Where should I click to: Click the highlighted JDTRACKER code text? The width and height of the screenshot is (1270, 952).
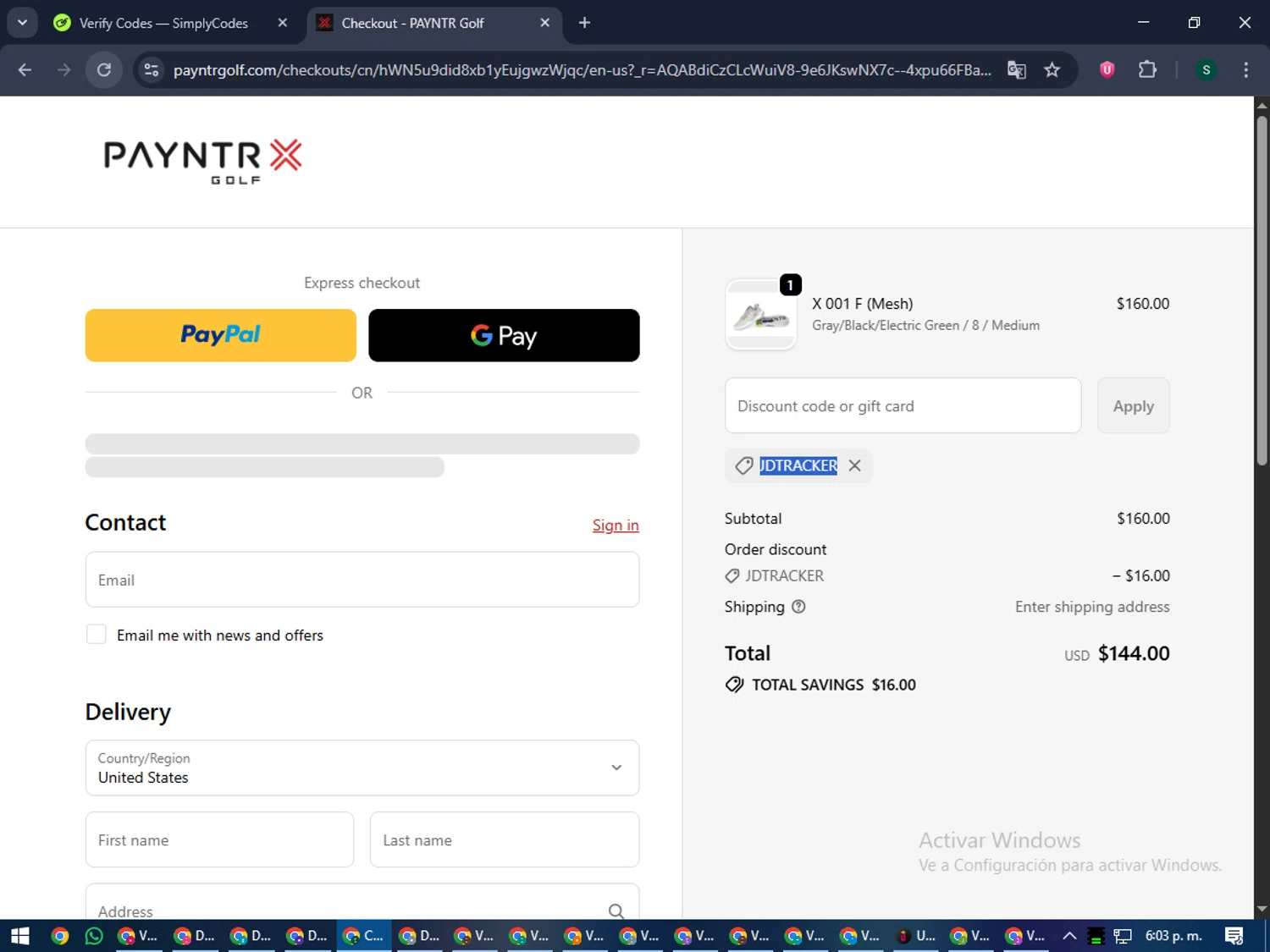(798, 465)
